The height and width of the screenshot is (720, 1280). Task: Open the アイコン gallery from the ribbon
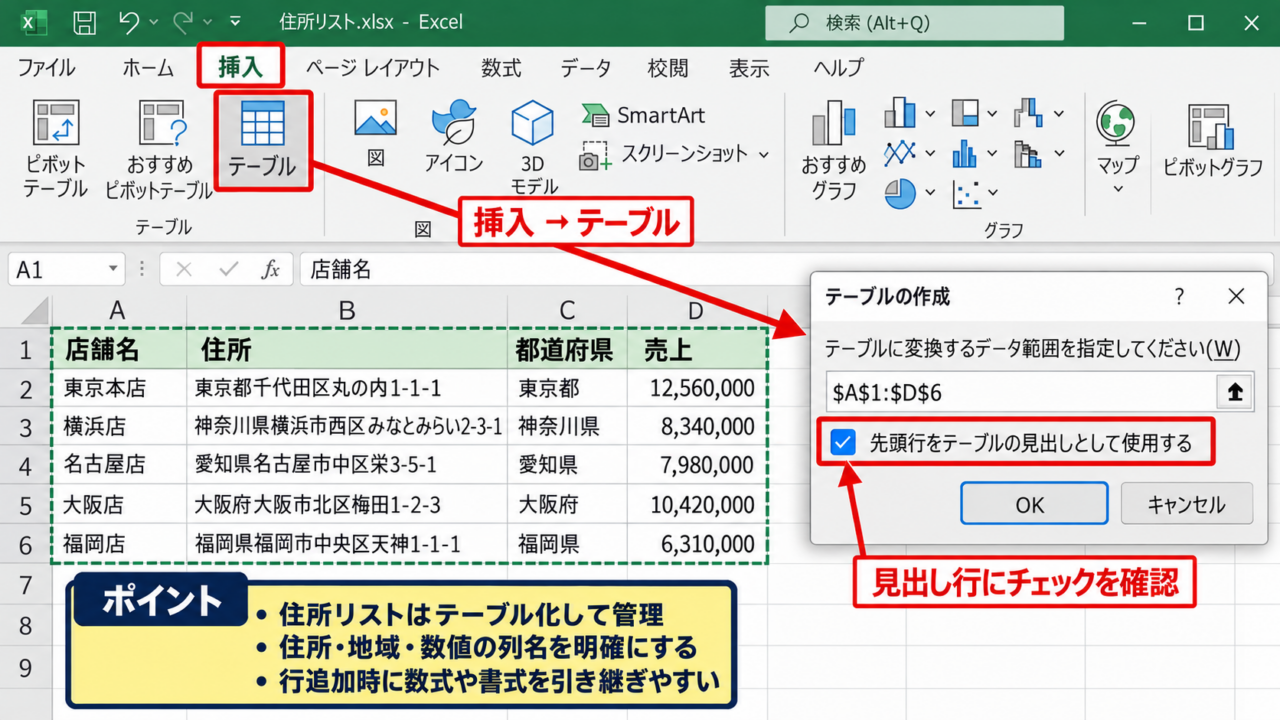pos(454,135)
